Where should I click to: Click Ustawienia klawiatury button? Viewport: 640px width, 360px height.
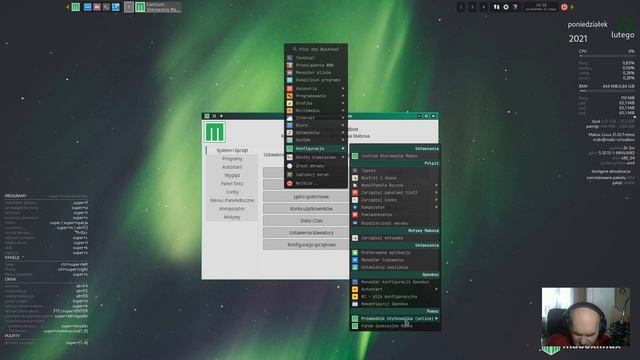(306, 233)
